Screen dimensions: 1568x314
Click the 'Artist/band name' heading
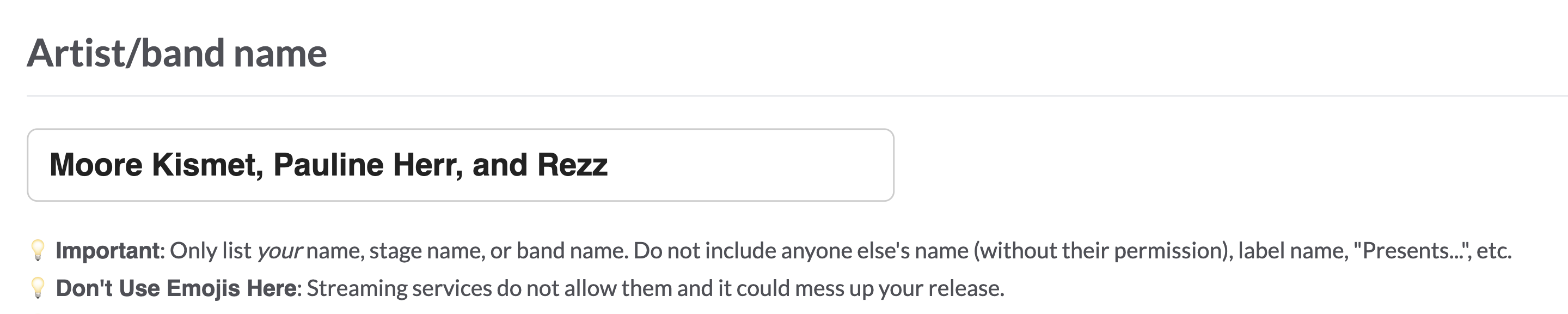(x=176, y=53)
